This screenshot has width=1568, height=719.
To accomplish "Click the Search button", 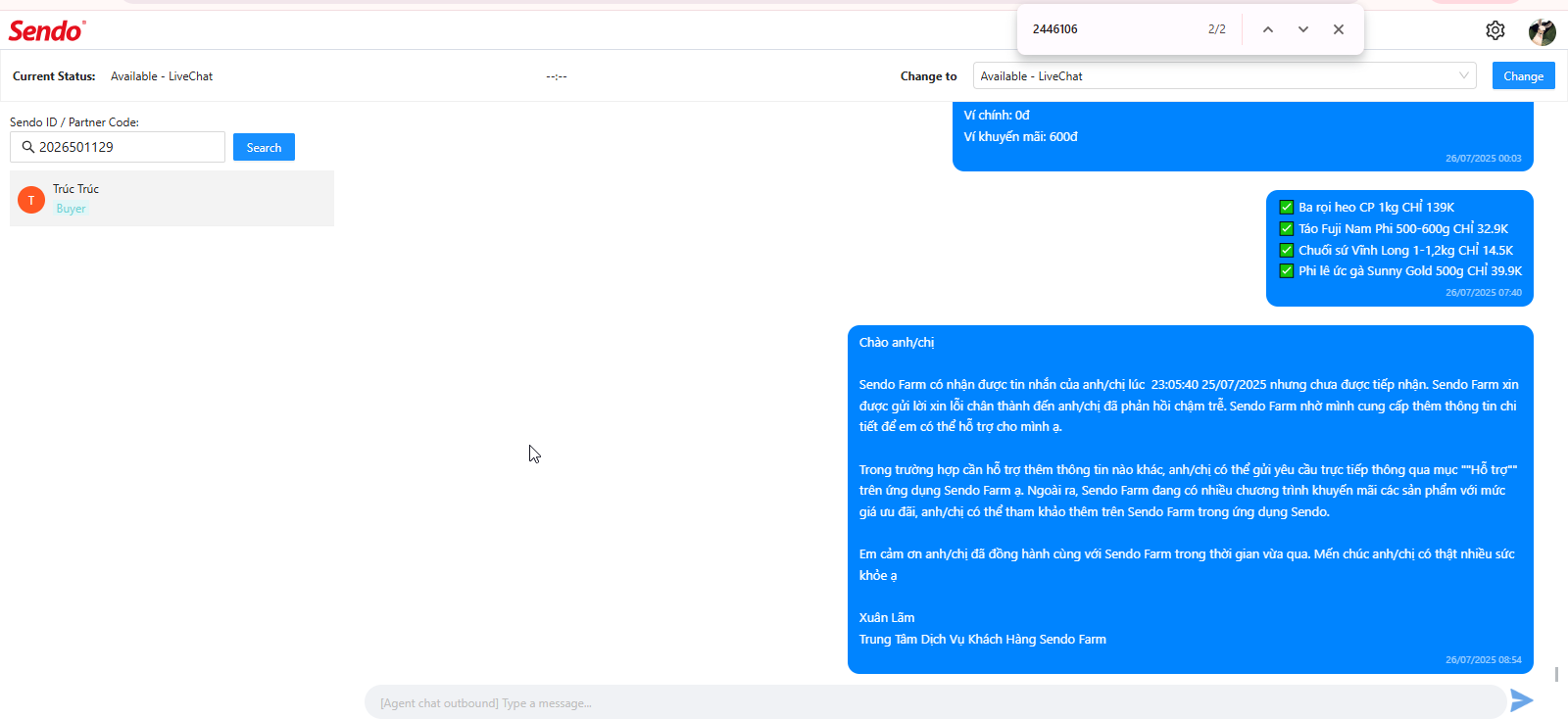I will [x=264, y=147].
